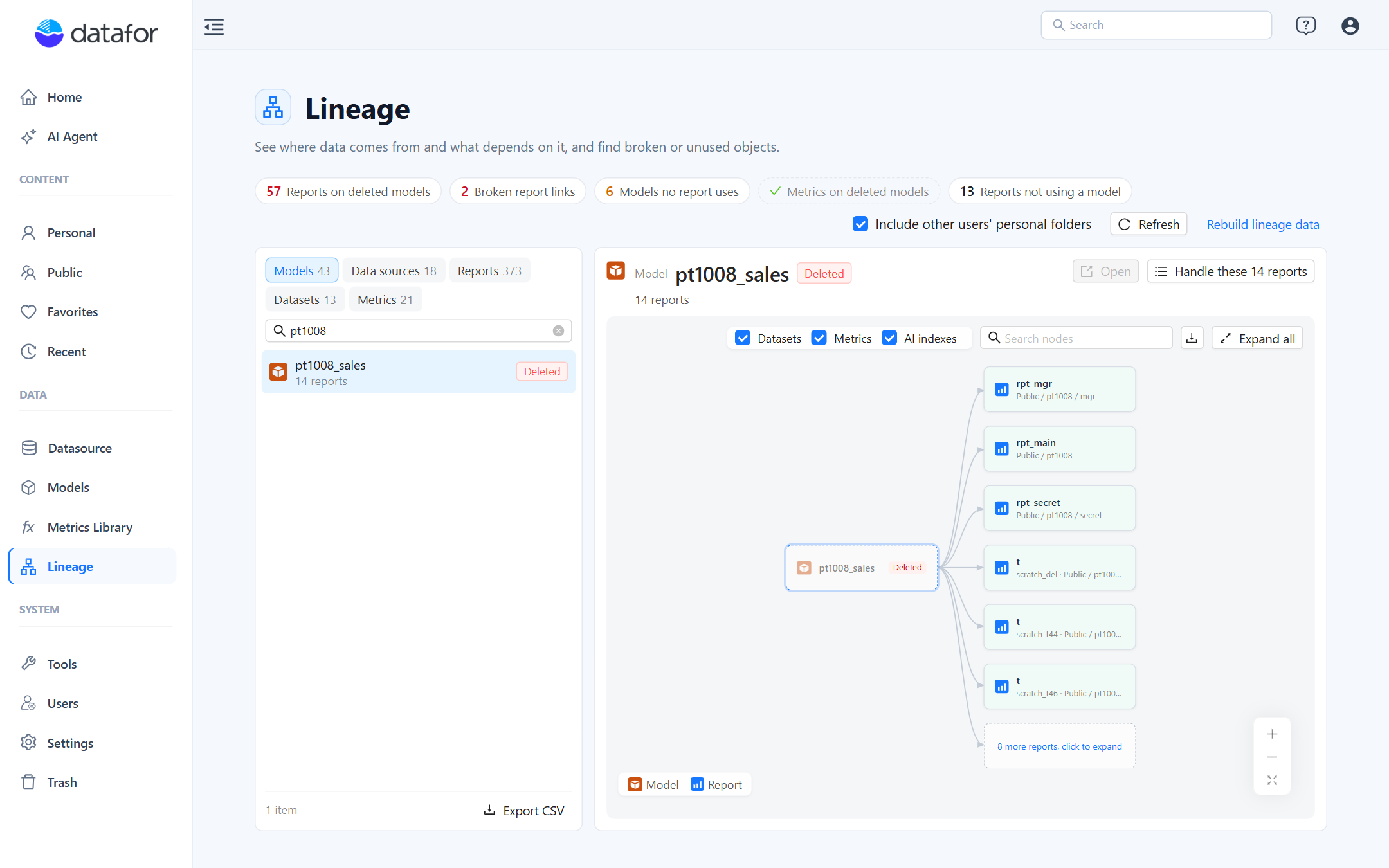This screenshot has height=868, width=1389.
Task: Go to Home in the sidebar
Action: point(92,97)
